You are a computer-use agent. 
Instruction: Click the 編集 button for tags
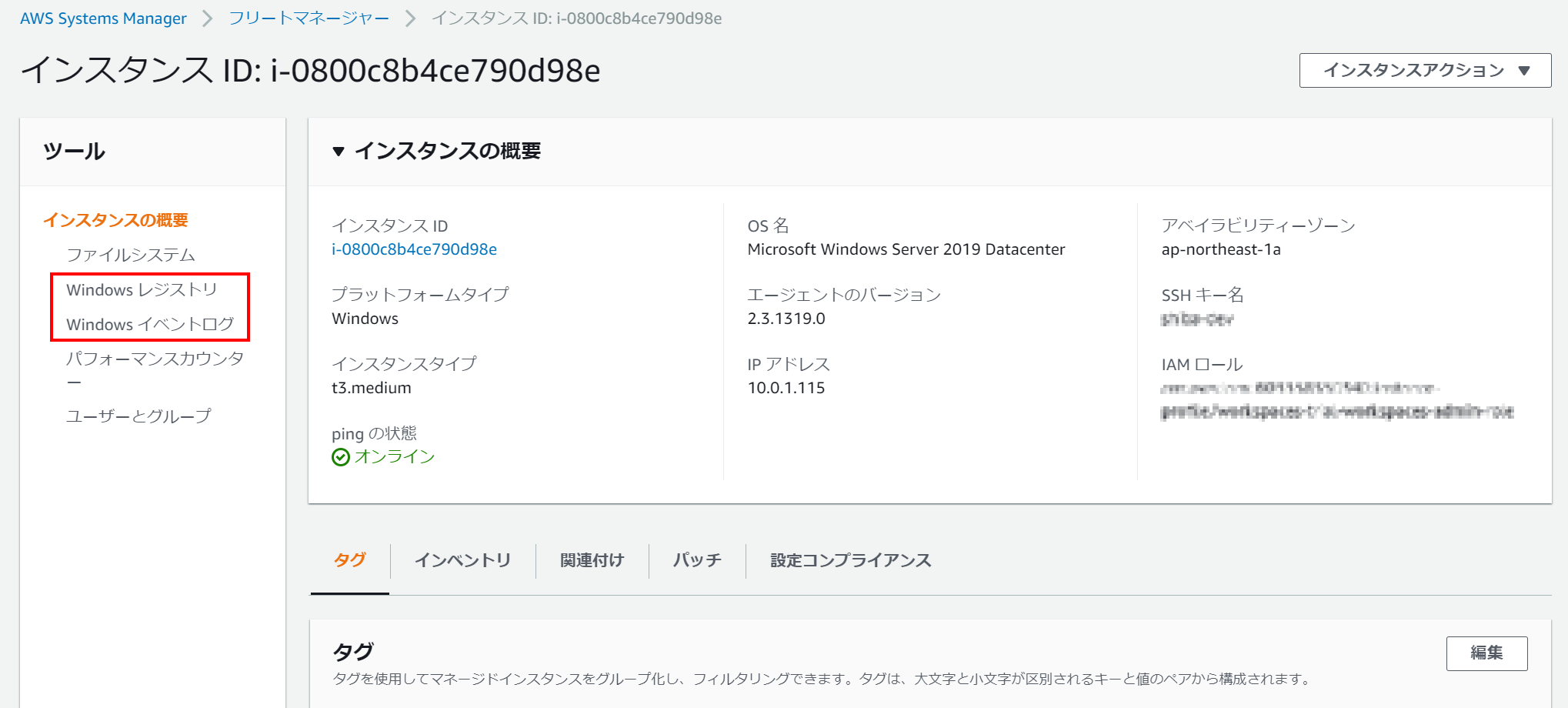(1486, 653)
